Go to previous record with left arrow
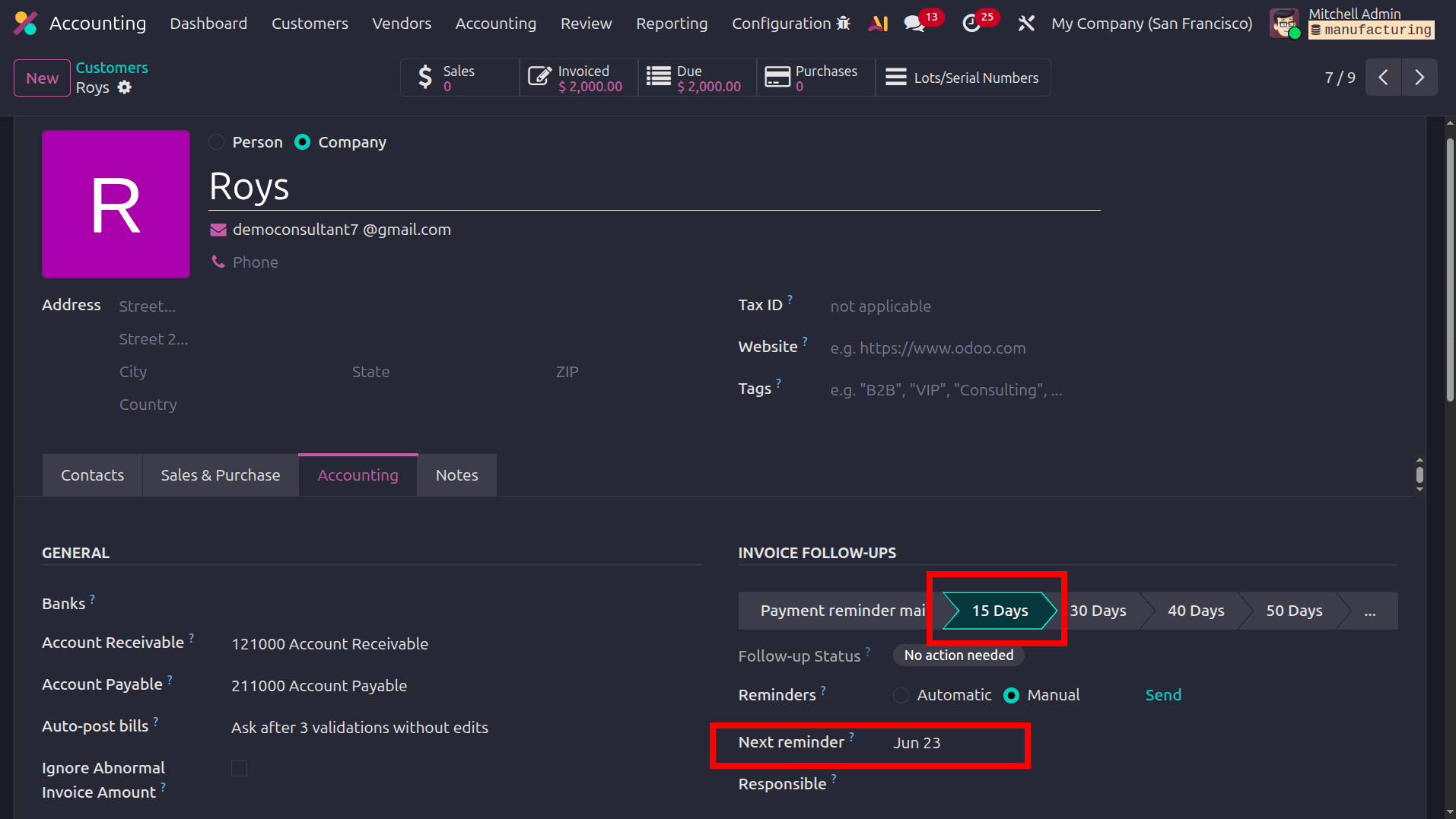 pos(1383,78)
